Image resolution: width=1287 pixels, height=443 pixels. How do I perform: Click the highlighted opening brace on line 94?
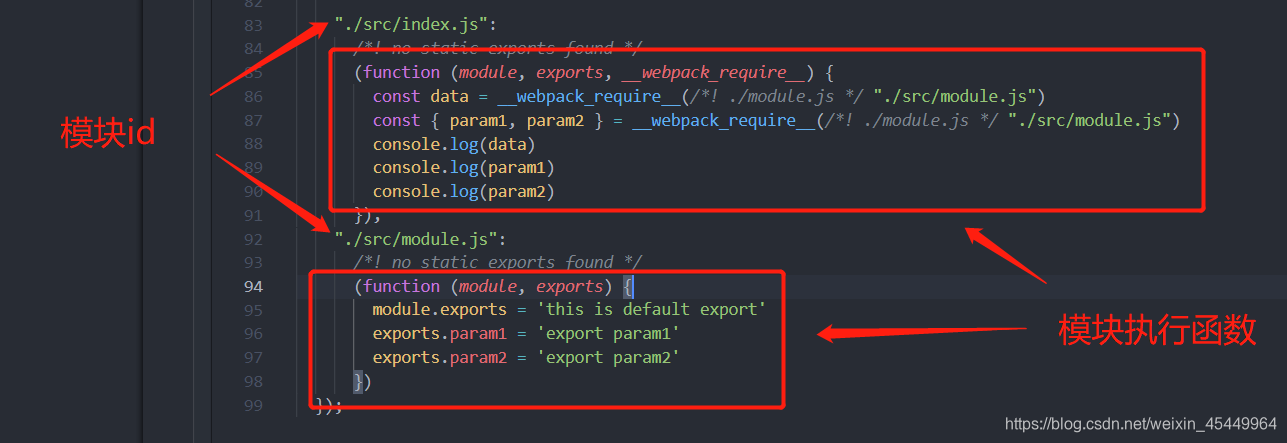[628, 286]
